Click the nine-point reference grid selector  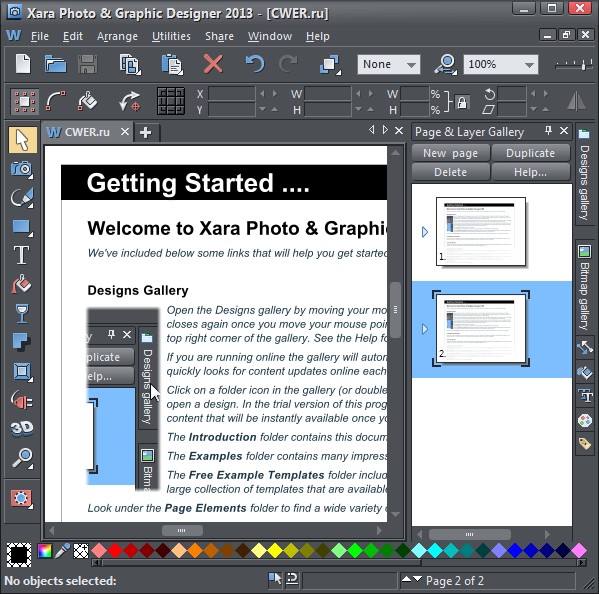(x=171, y=101)
